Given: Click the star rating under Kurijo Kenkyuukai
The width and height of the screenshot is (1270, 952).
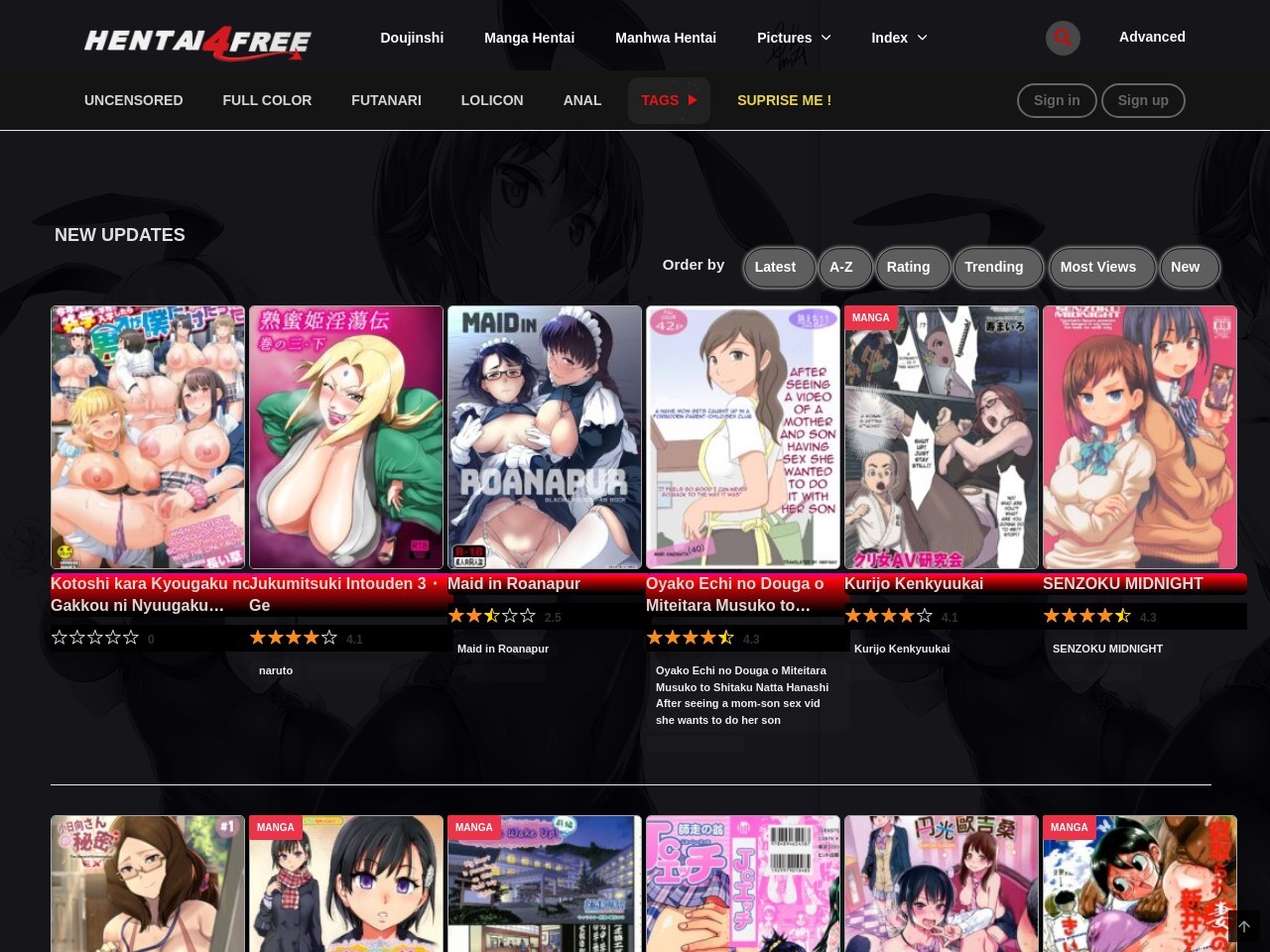Looking at the screenshot, I should [x=888, y=617].
